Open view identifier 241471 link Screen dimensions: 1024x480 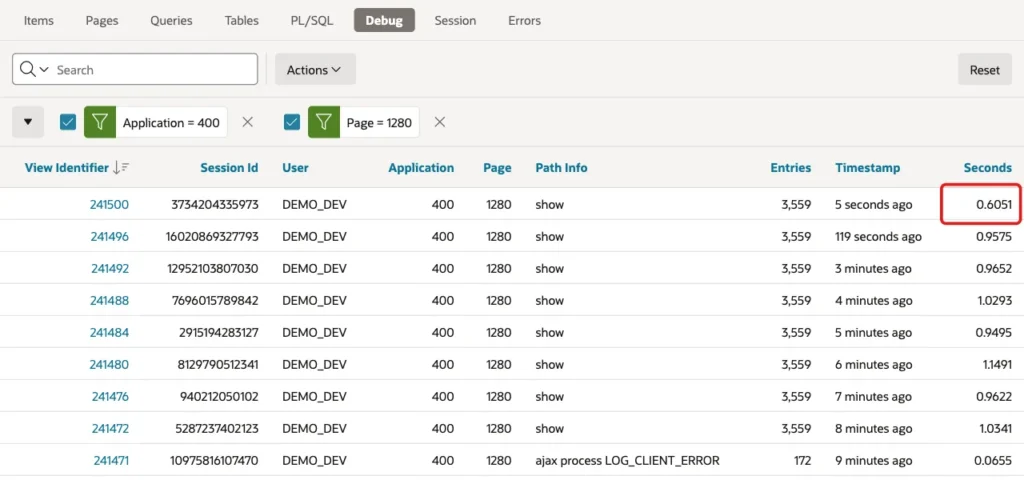pos(111,460)
